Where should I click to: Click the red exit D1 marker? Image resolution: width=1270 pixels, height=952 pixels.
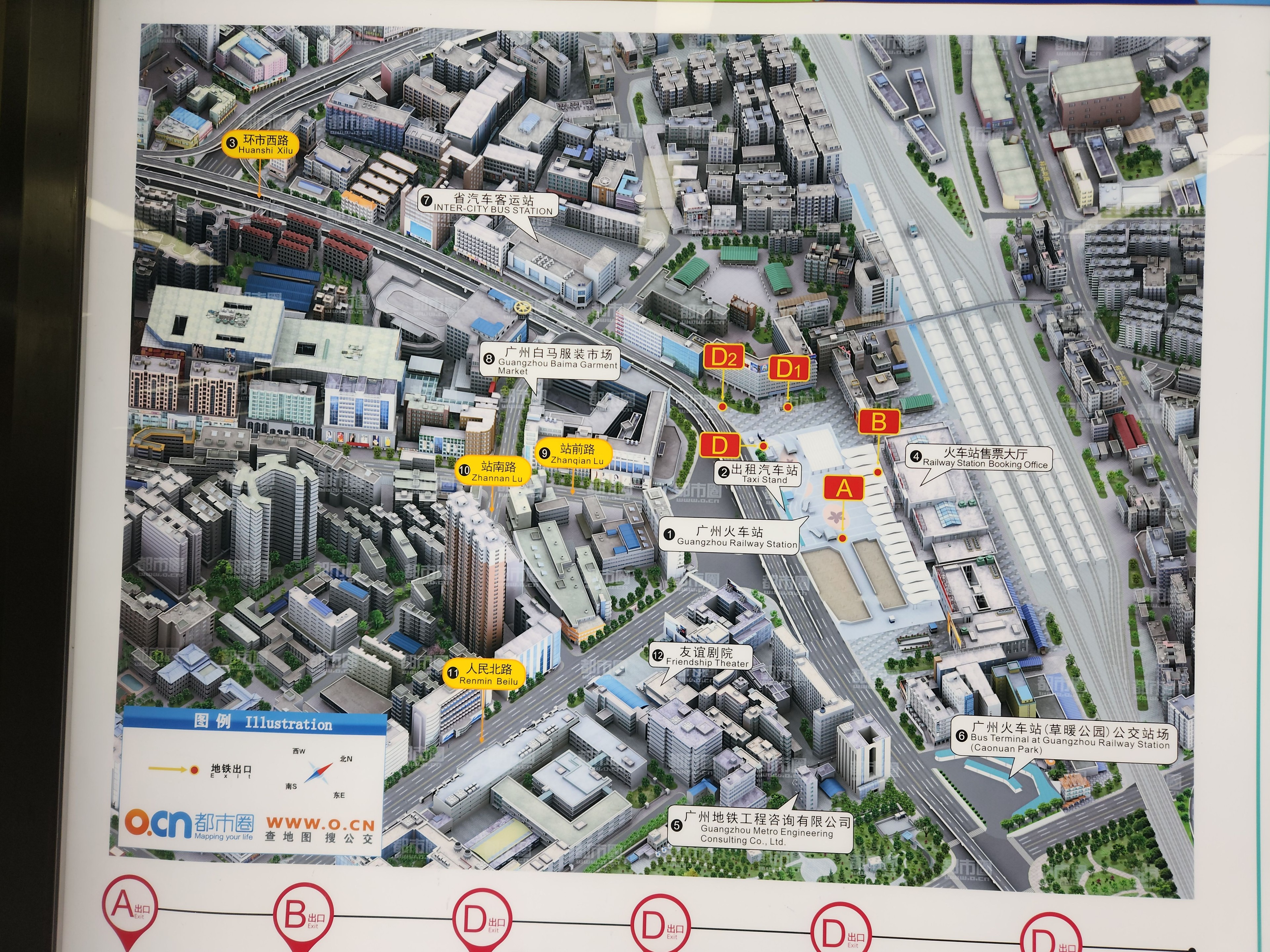pyautogui.click(x=788, y=369)
